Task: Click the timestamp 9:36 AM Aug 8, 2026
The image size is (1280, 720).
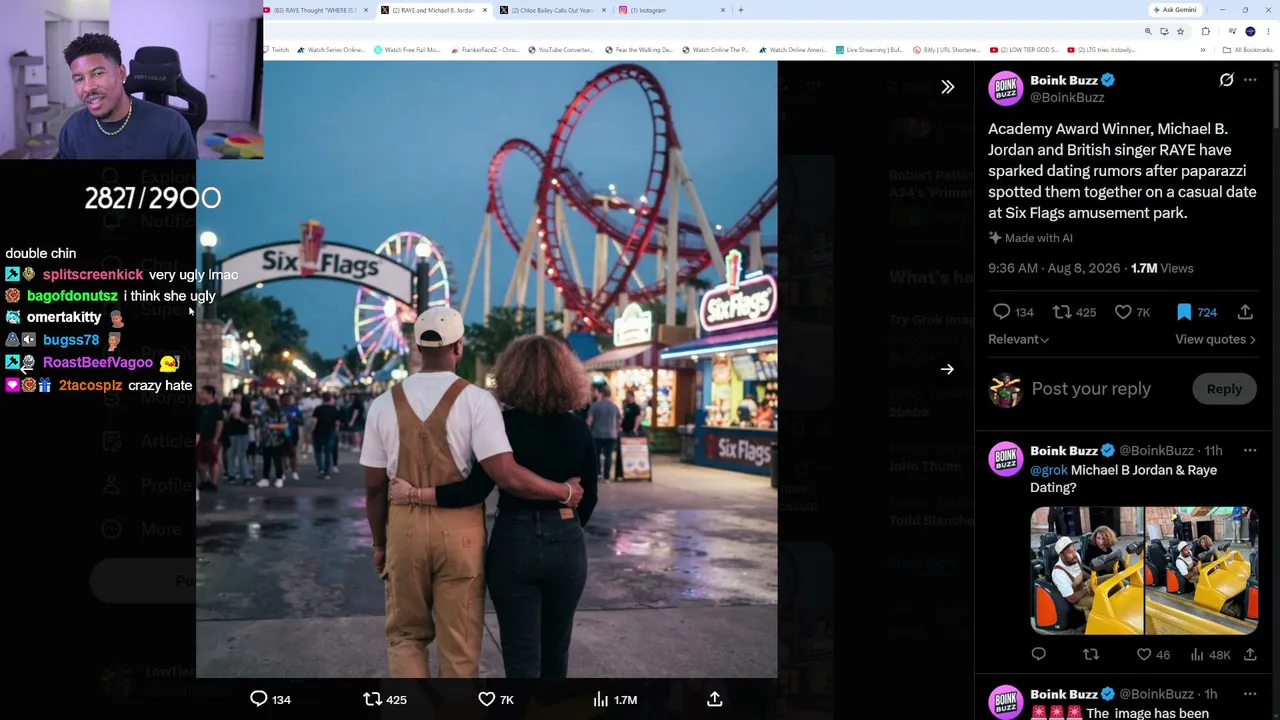Action: pos(1054,268)
